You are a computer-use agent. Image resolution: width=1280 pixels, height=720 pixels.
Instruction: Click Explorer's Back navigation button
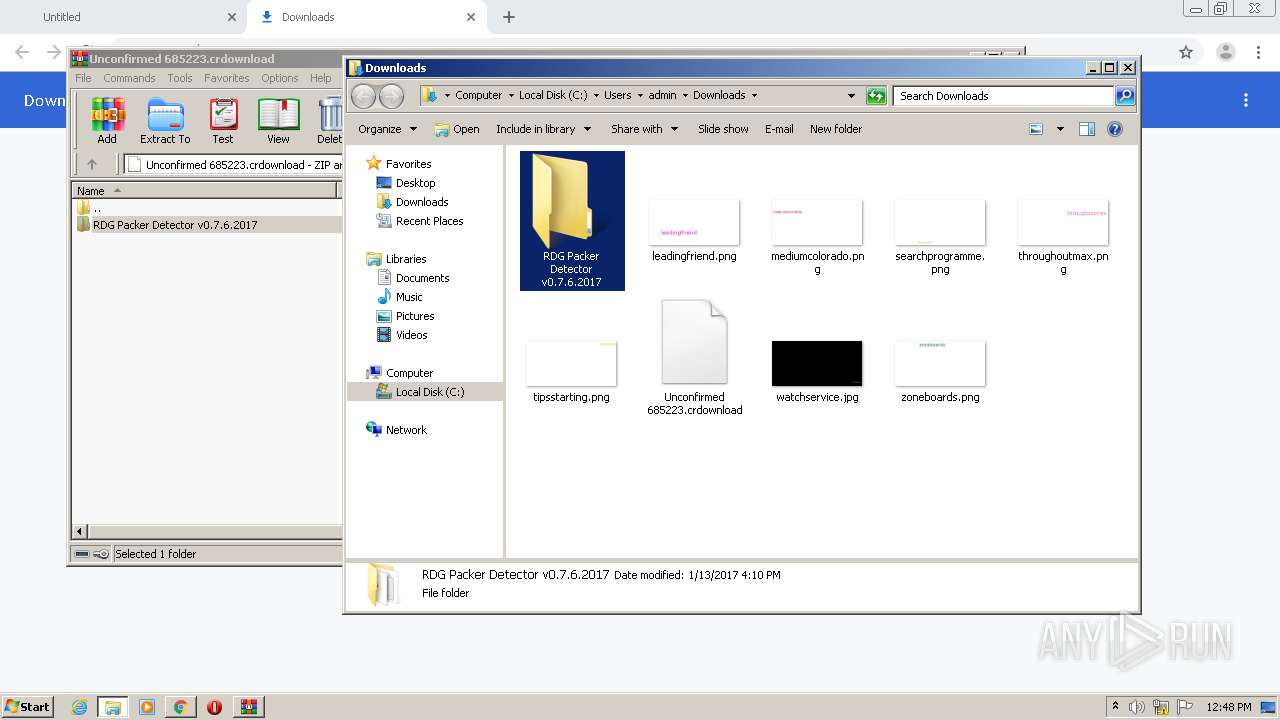pos(364,96)
